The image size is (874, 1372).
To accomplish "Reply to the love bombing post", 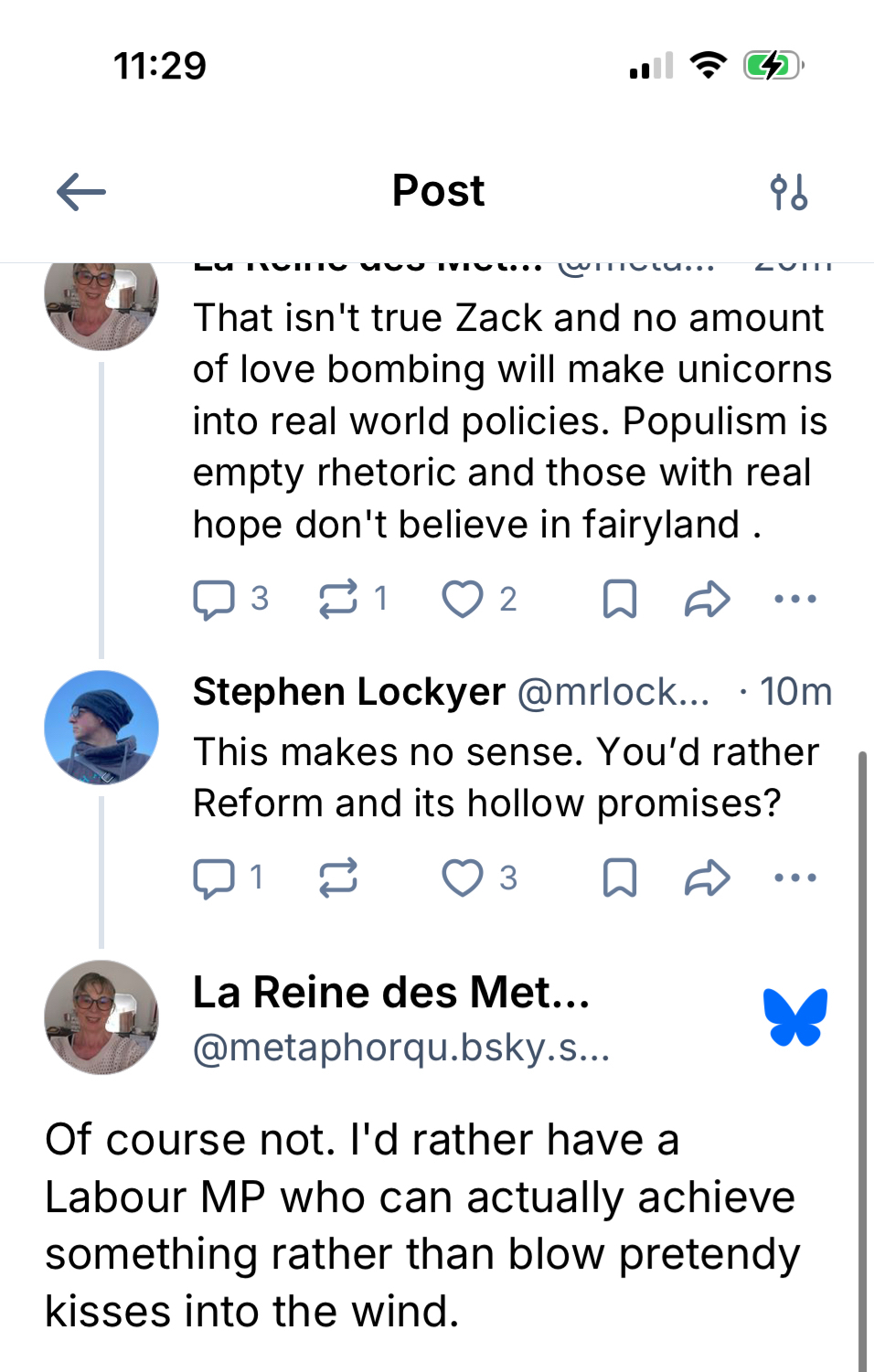I will pyautogui.click(x=214, y=600).
